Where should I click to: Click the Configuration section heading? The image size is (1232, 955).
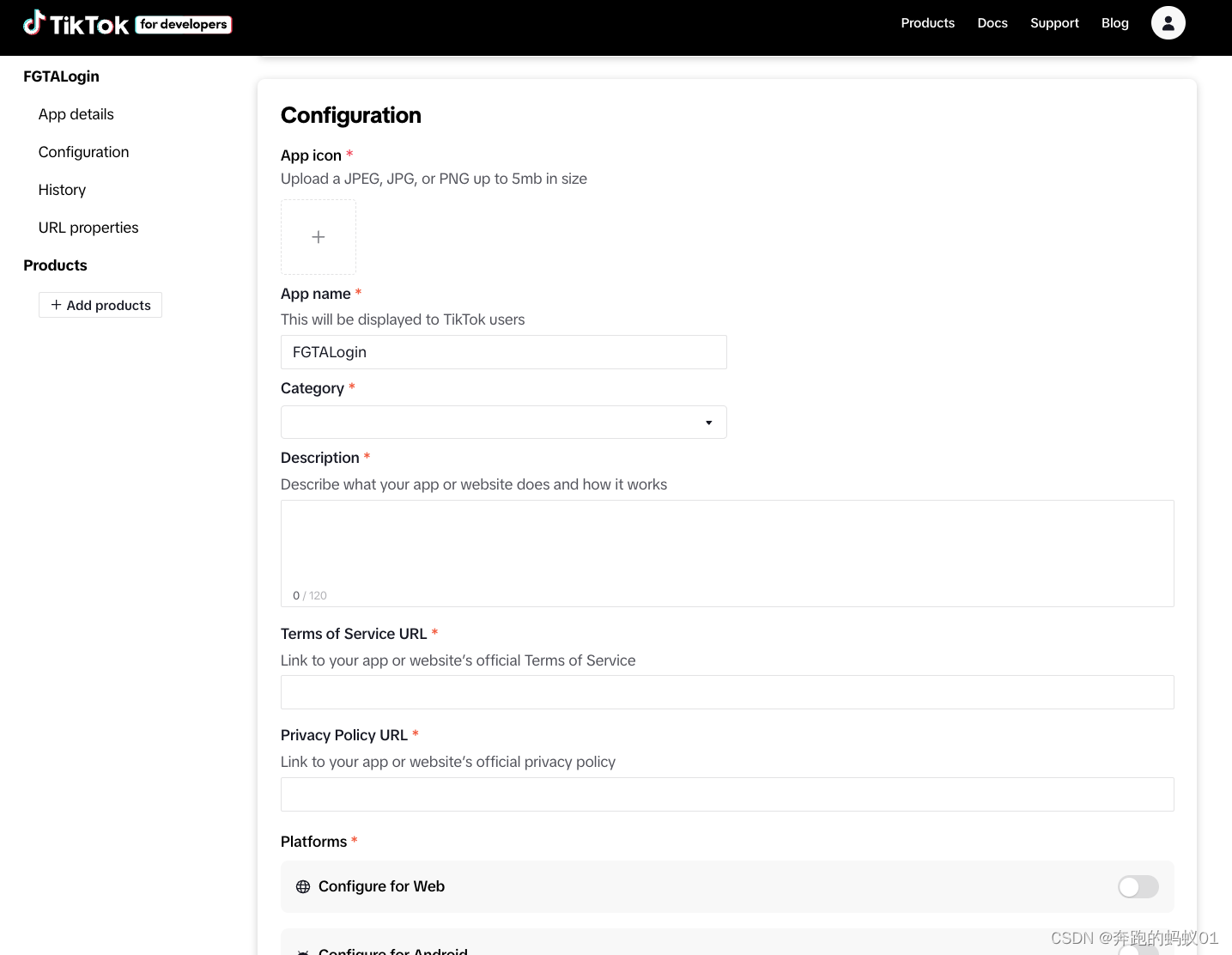click(x=351, y=115)
